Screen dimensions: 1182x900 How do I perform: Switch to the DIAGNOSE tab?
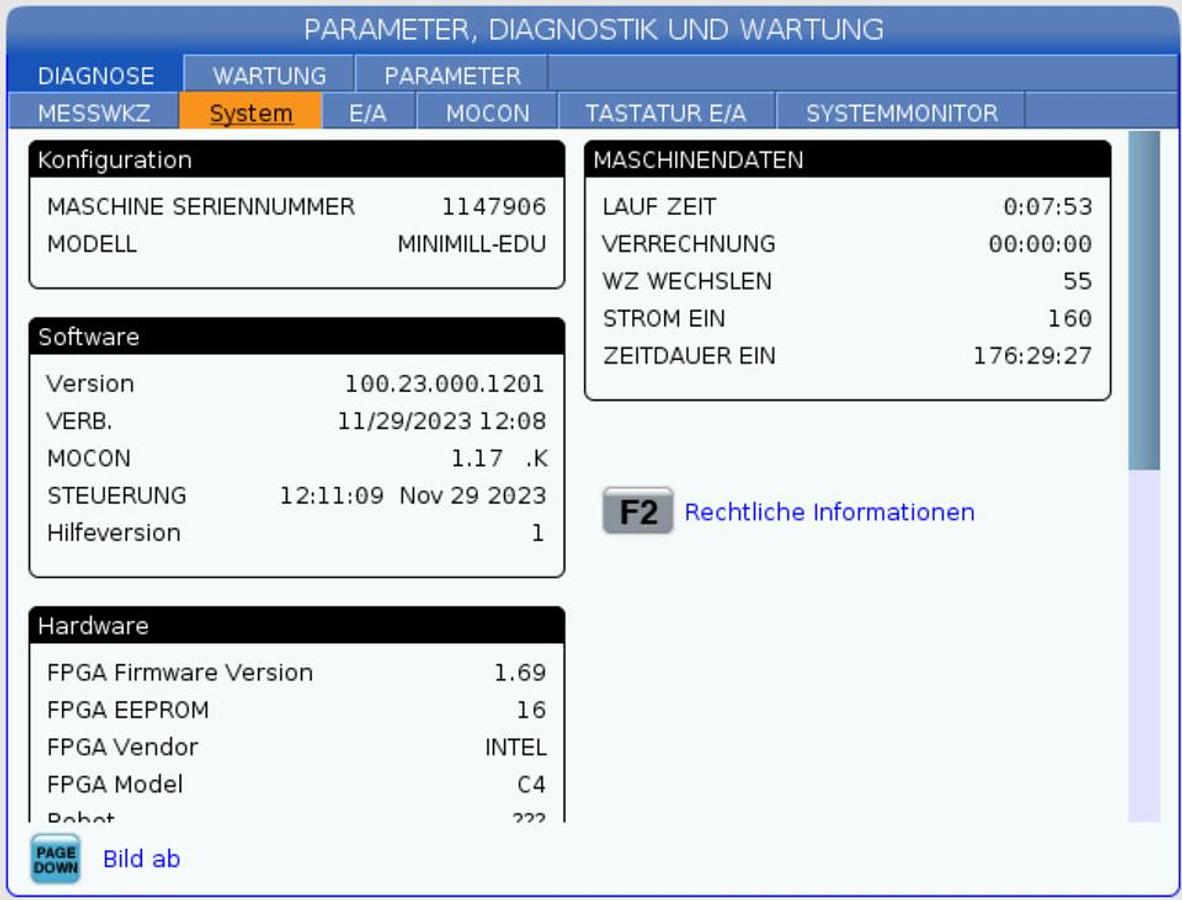pyautogui.click(x=96, y=76)
